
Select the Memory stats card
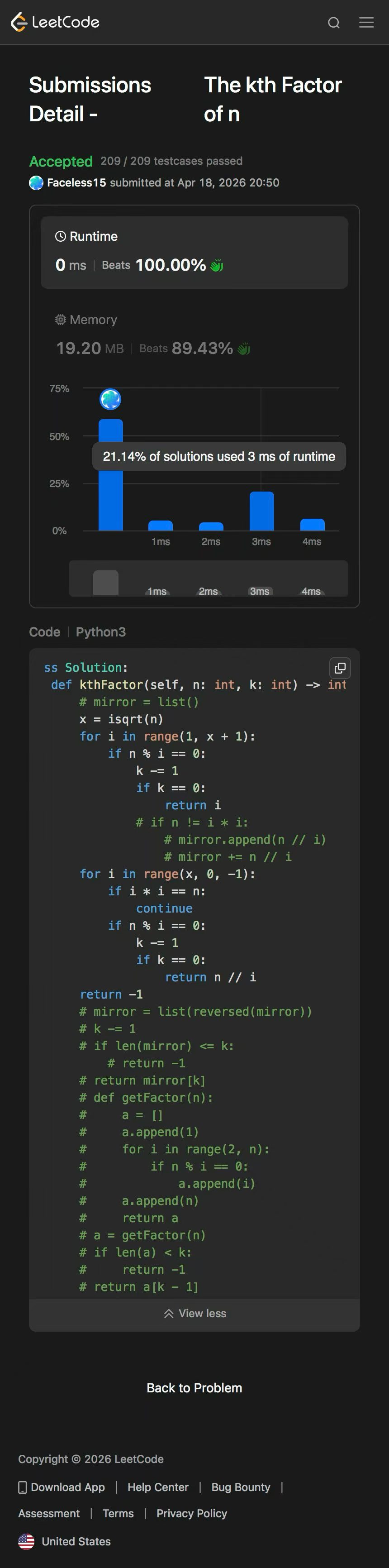click(194, 335)
